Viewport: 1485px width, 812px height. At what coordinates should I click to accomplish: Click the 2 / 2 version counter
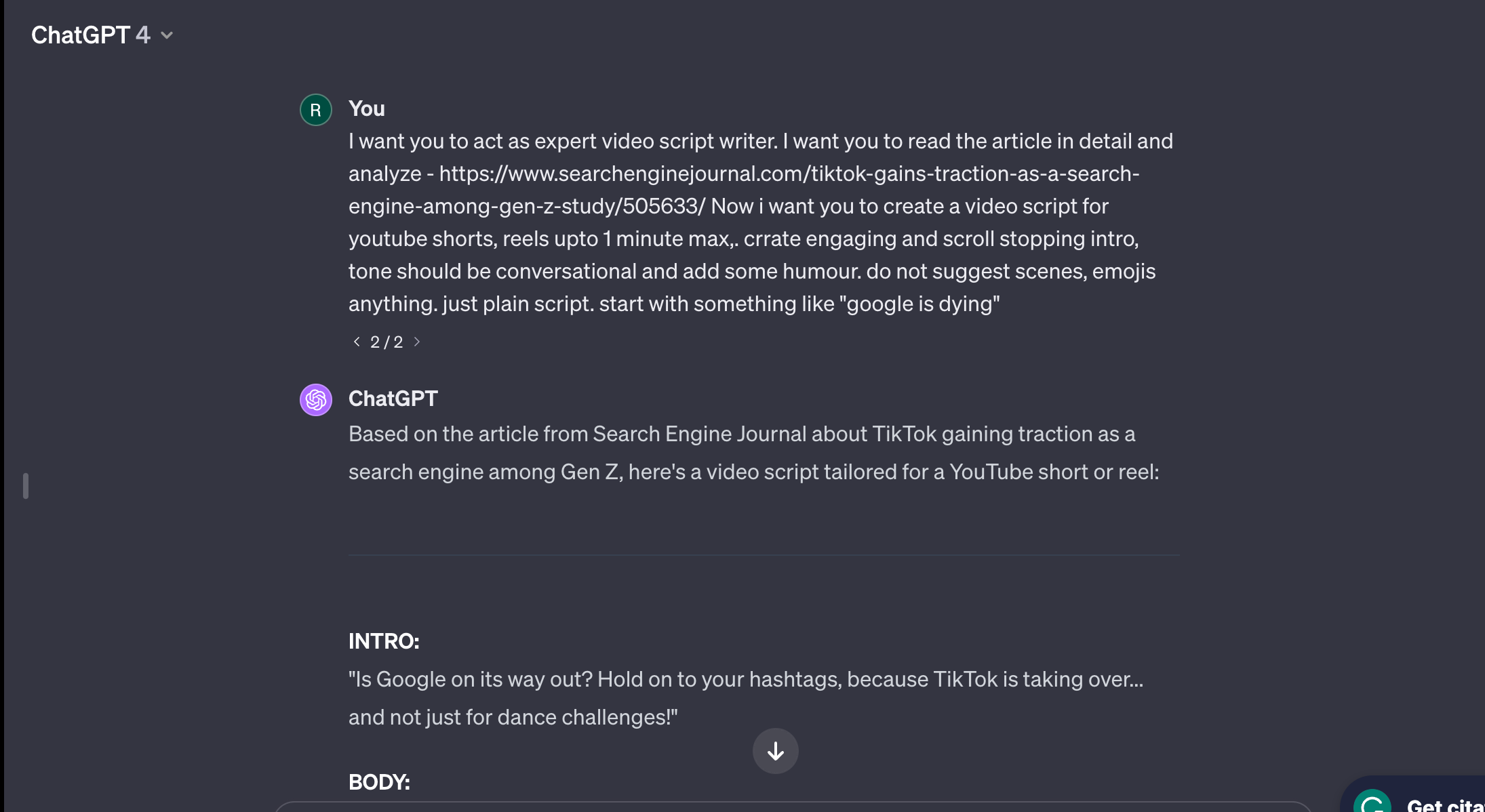point(387,342)
